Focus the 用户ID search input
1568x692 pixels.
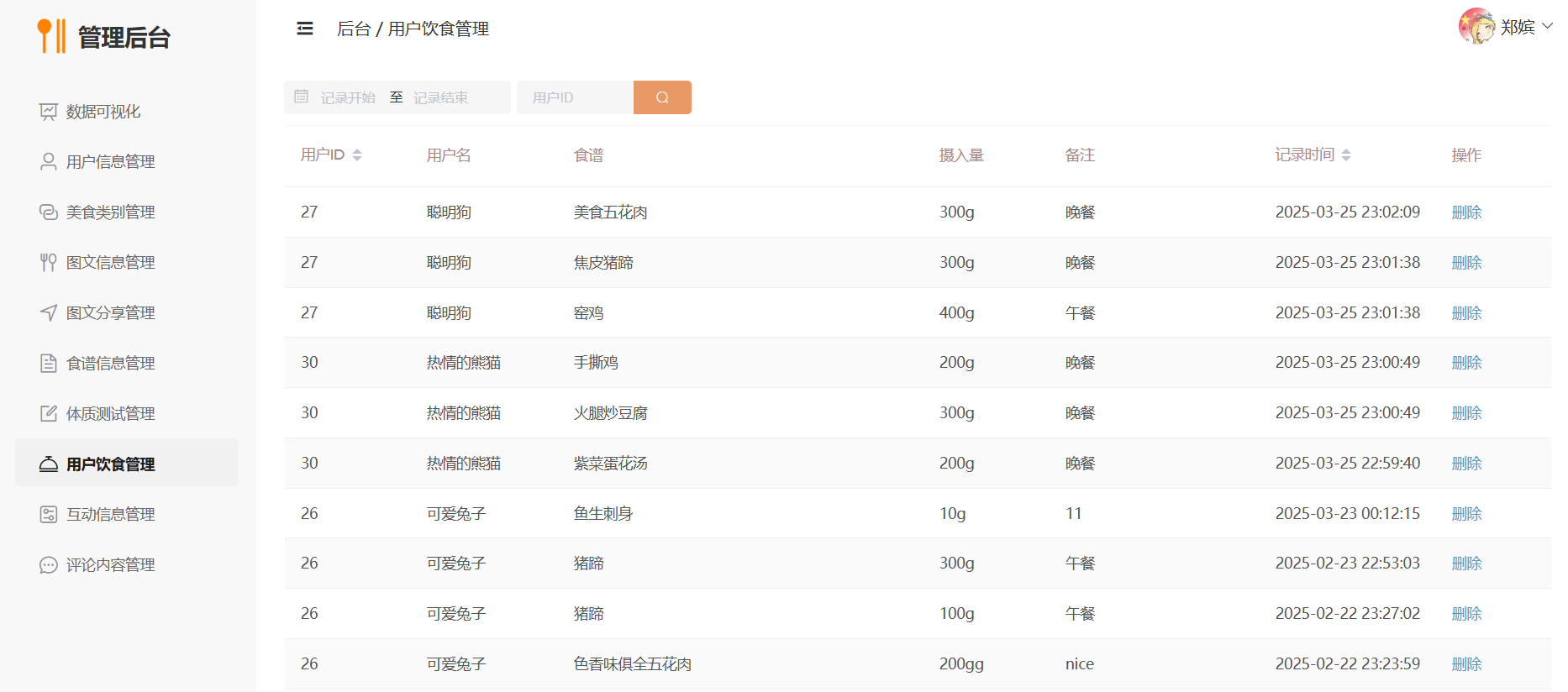pyautogui.click(x=575, y=97)
